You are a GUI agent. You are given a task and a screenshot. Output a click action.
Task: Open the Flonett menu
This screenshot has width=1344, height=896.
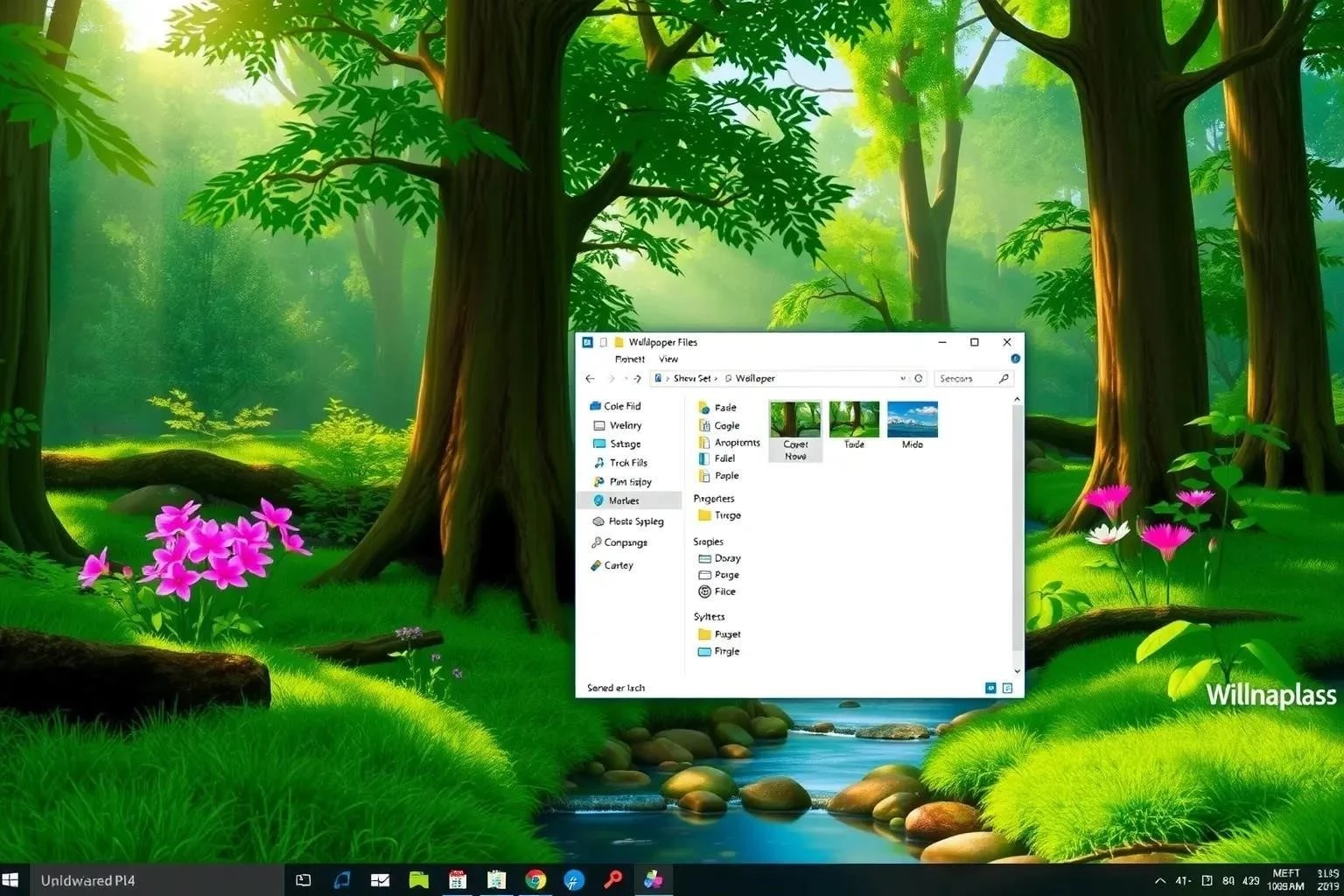tap(630, 360)
